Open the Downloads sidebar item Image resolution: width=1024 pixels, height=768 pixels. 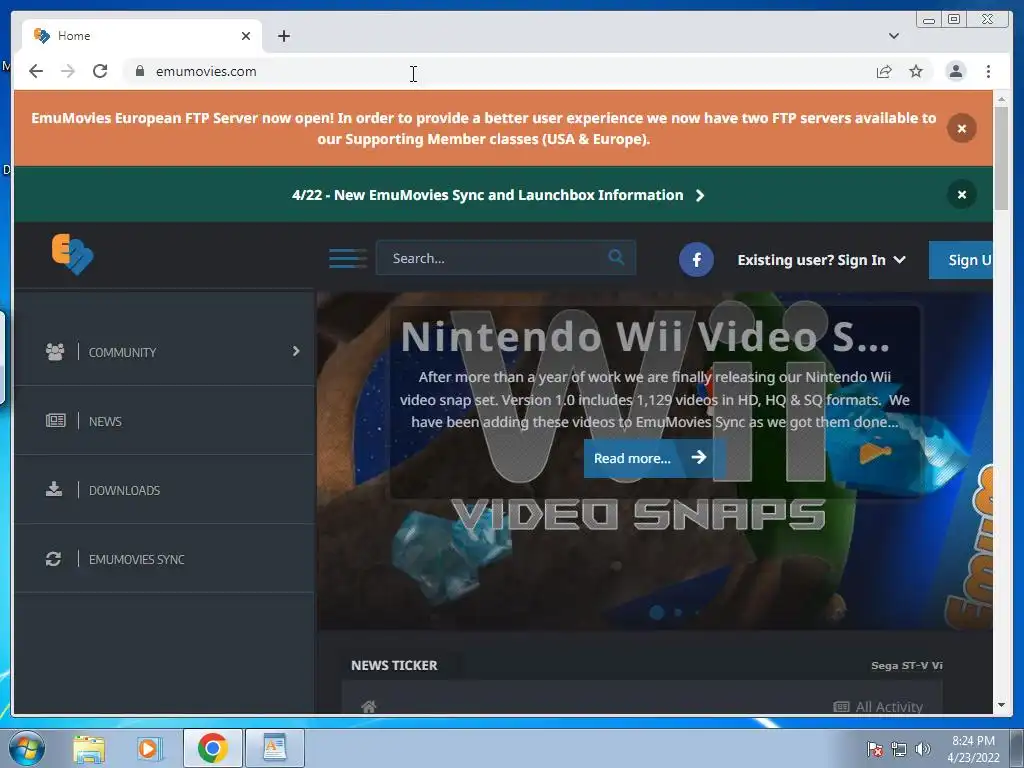coord(164,490)
